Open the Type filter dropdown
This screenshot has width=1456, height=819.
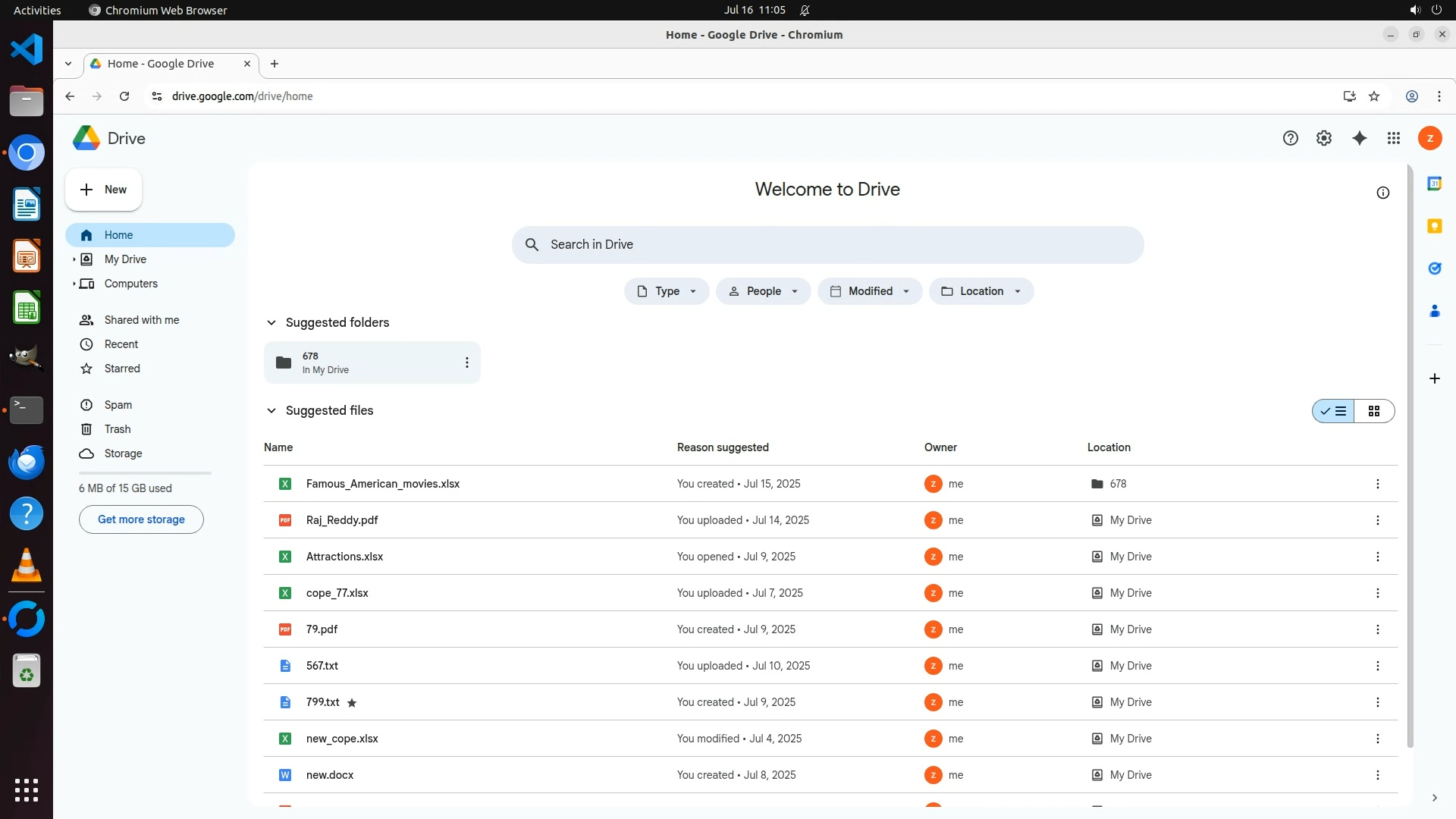pyautogui.click(x=667, y=291)
